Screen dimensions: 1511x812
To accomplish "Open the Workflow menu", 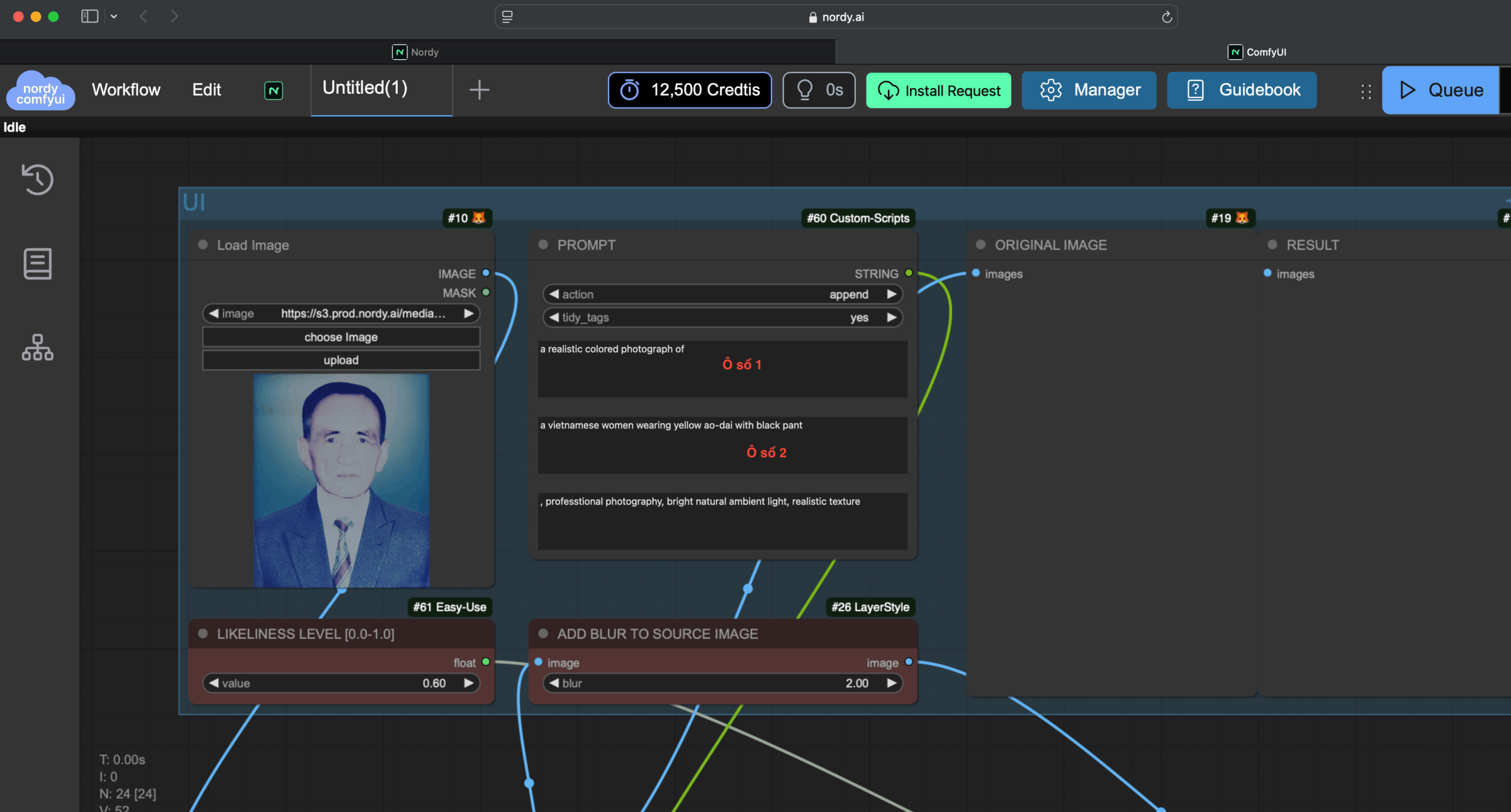I will point(126,90).
